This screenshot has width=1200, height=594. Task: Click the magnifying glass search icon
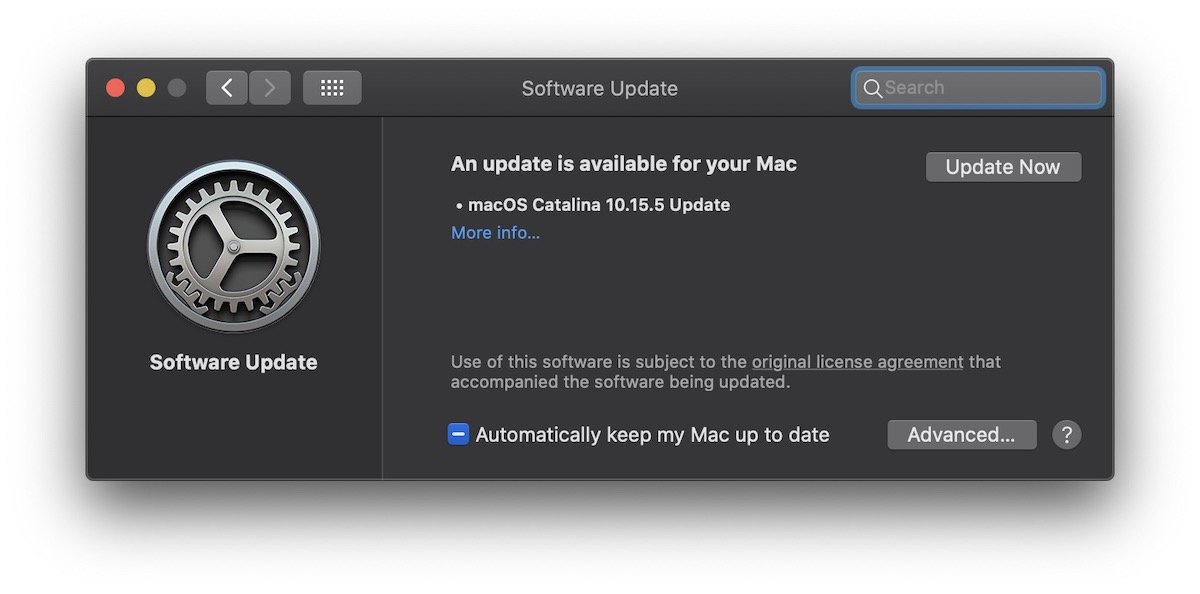(x=872, y=88)
